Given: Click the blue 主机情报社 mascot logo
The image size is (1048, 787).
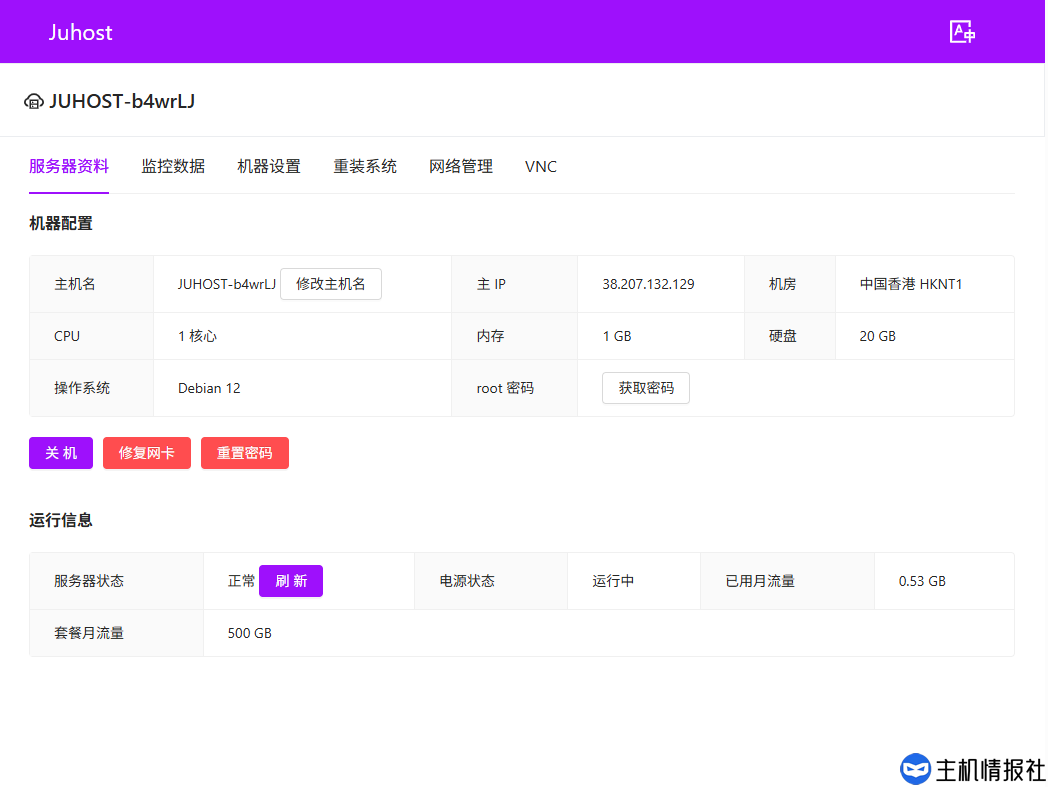Looking at the screenshot, I should coord(915,769).
